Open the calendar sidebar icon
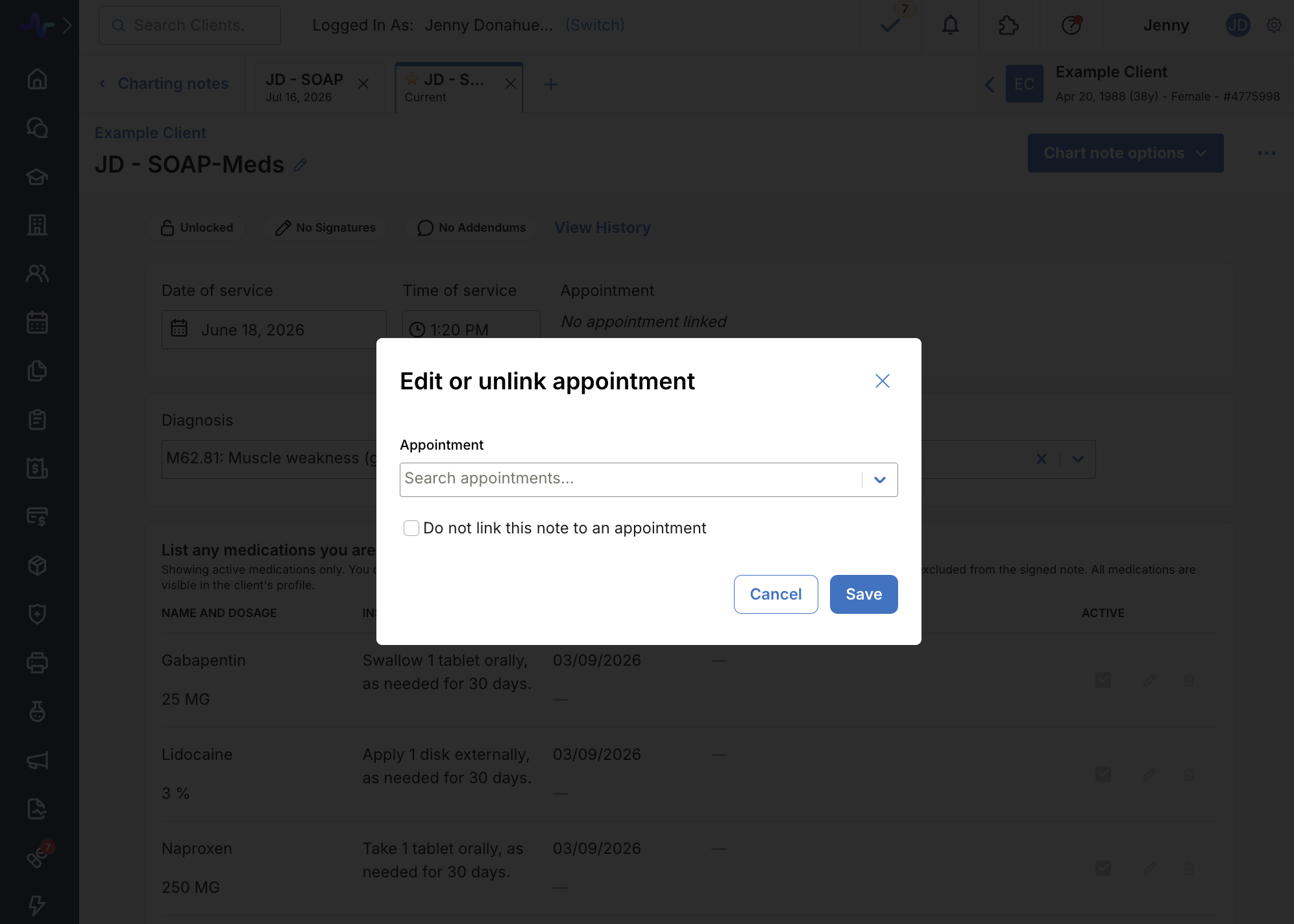The height and width of the screenshot is (924, 1294). [x=37, y=322]
